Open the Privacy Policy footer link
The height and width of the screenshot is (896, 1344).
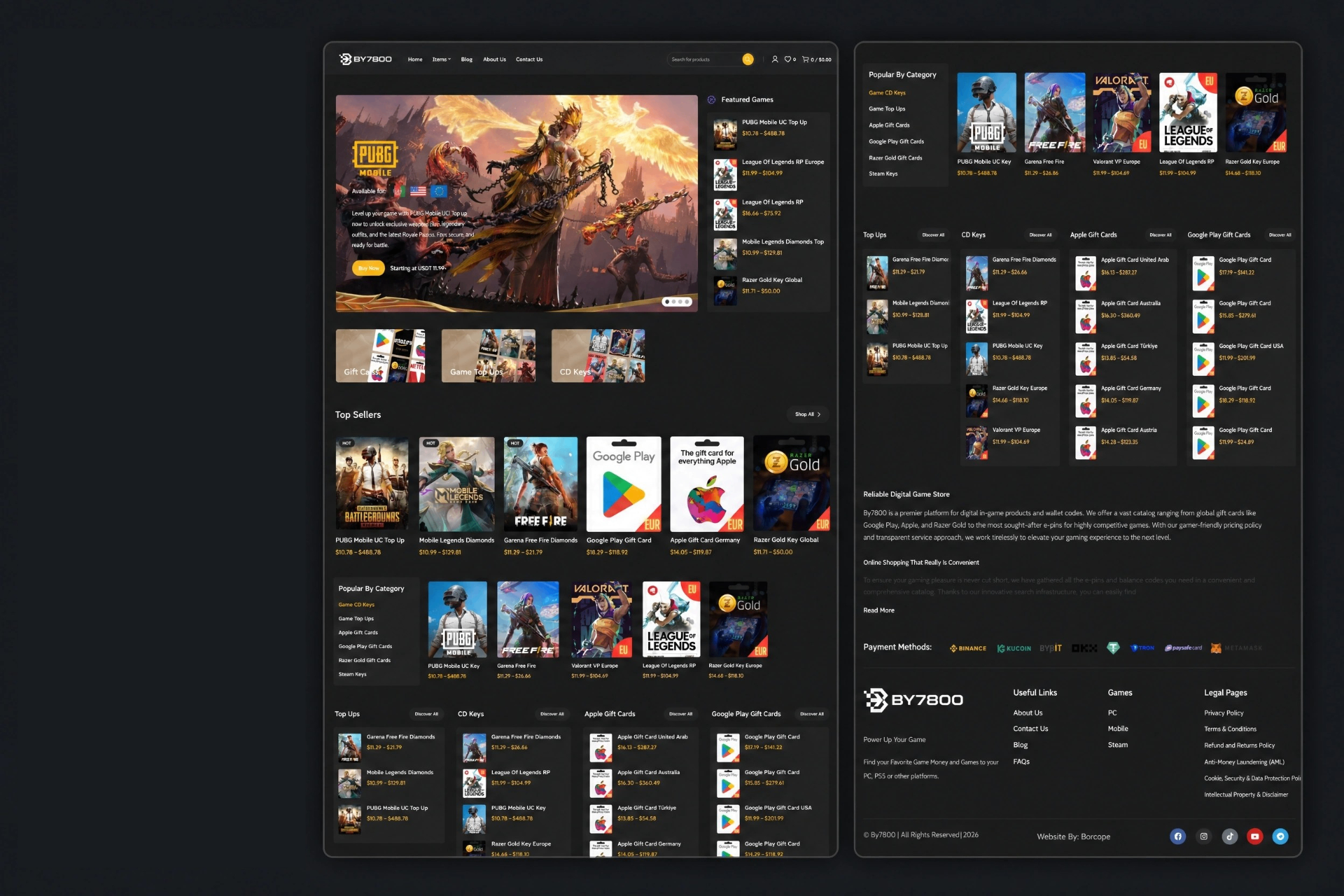click(1224, 713)
